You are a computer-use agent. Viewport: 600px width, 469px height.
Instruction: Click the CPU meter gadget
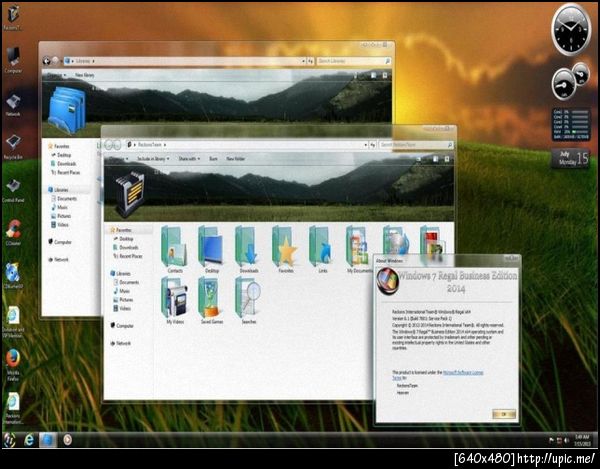click(570, 82)
